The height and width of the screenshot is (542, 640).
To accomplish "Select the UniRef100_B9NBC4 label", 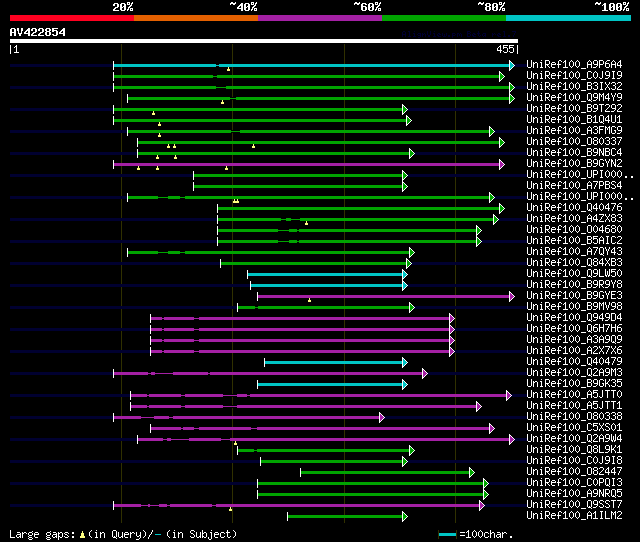I will coord(574,153).
